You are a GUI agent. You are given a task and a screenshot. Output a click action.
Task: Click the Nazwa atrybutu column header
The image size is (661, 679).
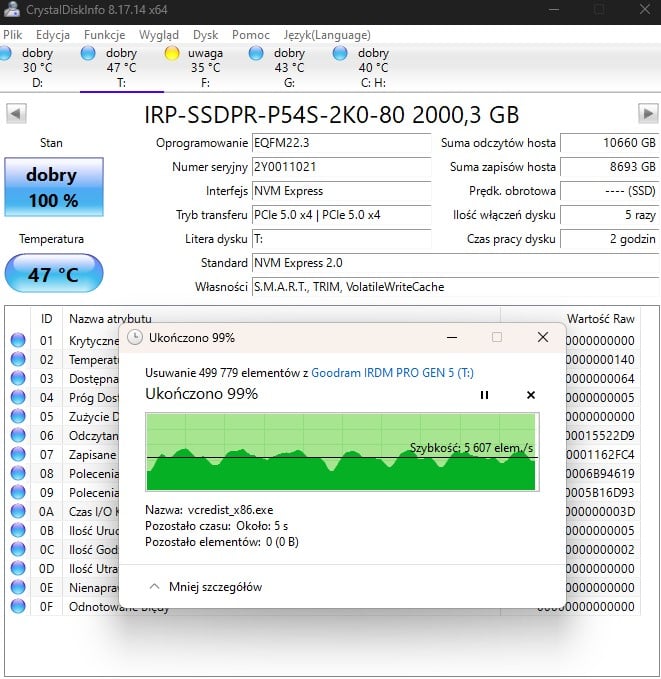(x=110, y=319)
